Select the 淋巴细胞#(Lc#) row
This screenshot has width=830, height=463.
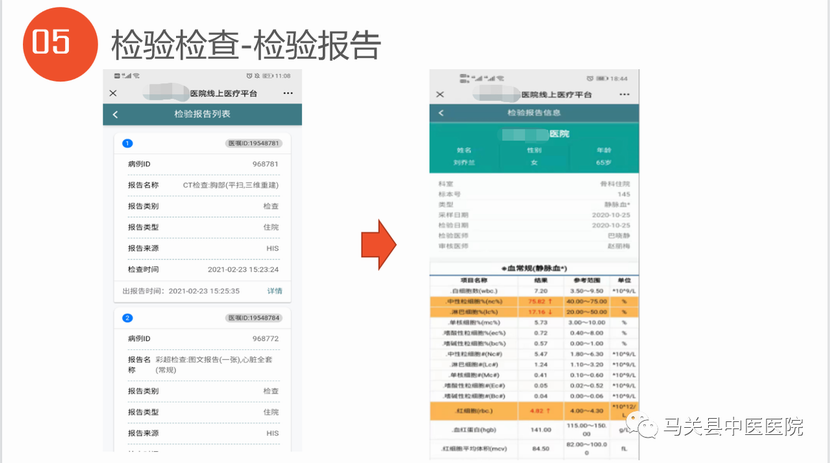[534, 365]
